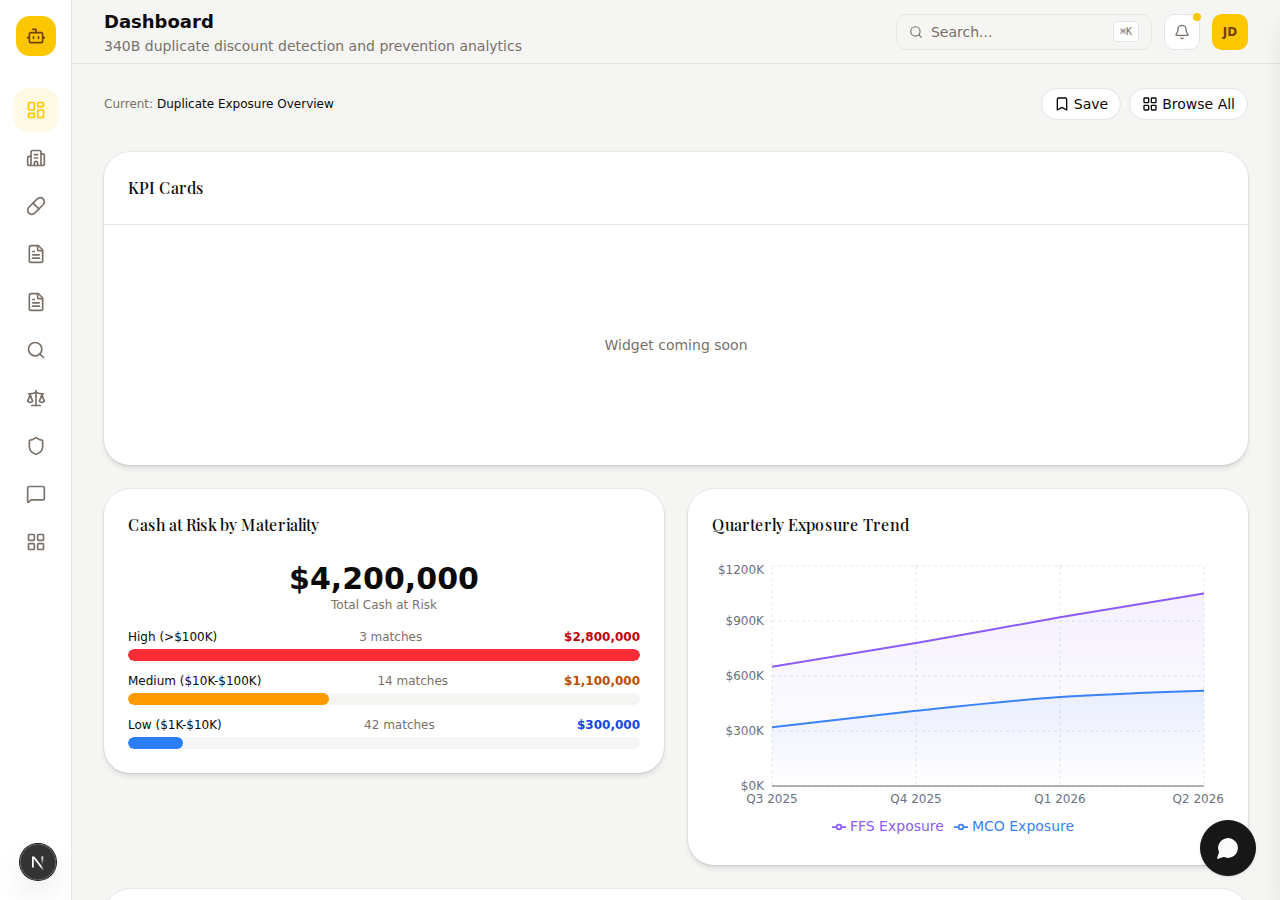Click the Browse All button
Image resolution: width=1280 pixels, height=900 pixels.
[1188, 104]
